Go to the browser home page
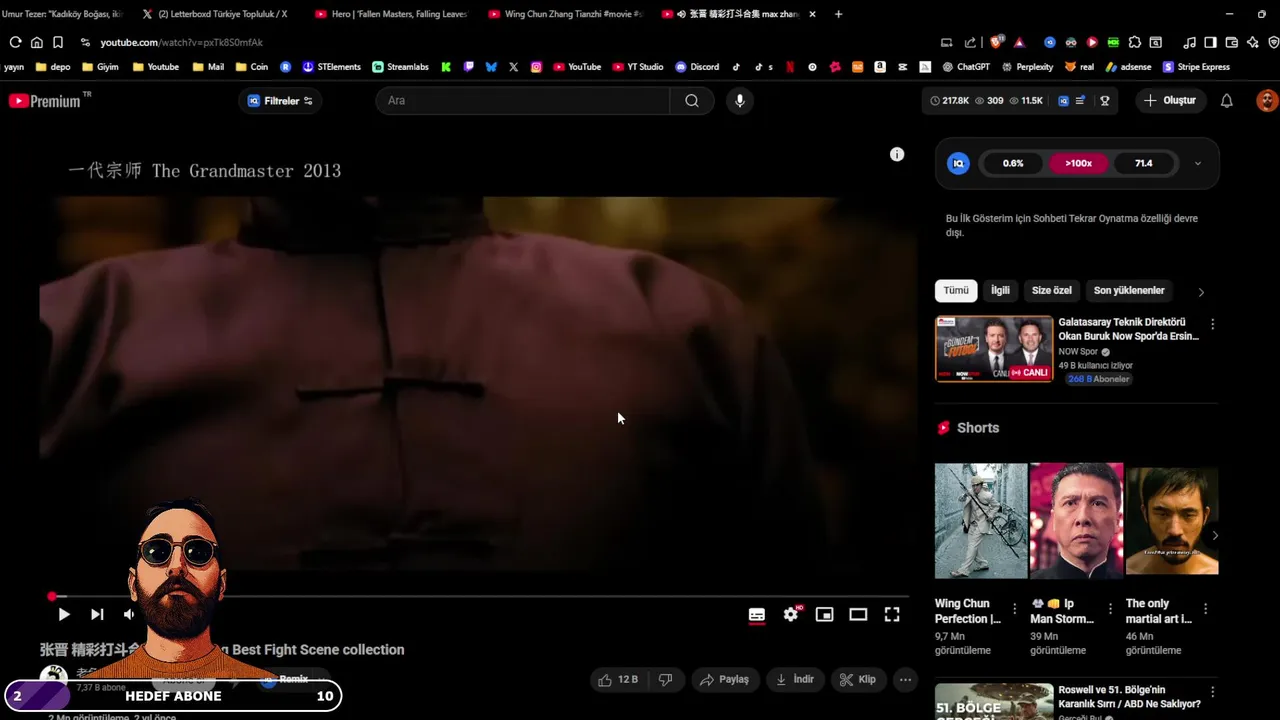The width and height of the screenshot is (1280, 720). pyautogui.click(x=37, y=42)
